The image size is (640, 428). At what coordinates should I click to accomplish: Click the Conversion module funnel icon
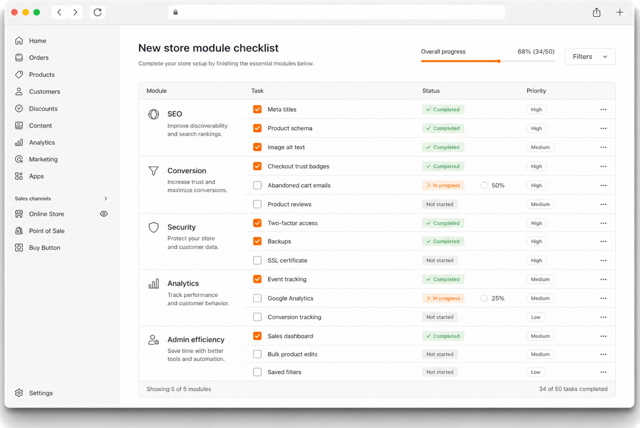click(x=153, y=171)
